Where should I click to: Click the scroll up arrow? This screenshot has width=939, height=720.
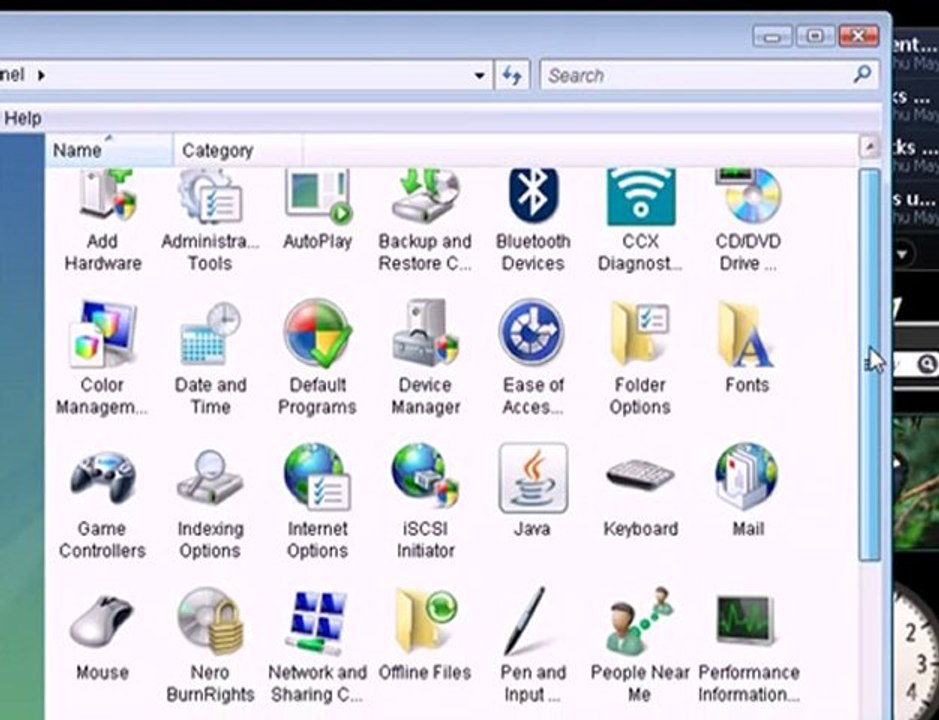pos(870,146)
